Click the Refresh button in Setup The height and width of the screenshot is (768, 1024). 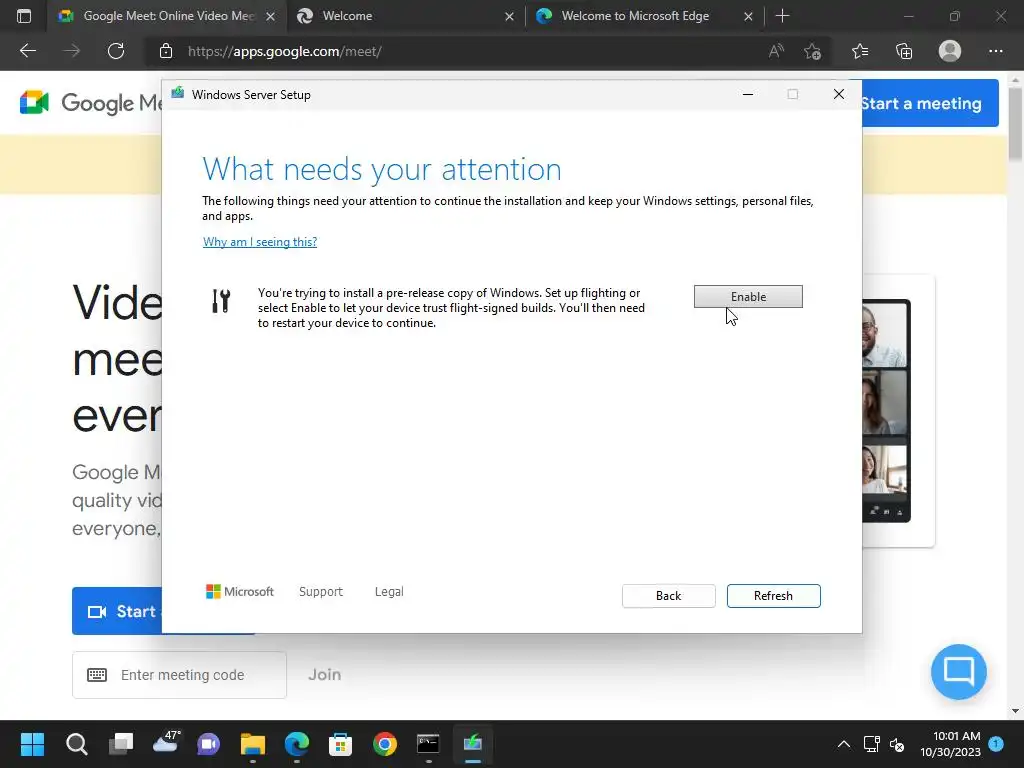coord(773,596)
